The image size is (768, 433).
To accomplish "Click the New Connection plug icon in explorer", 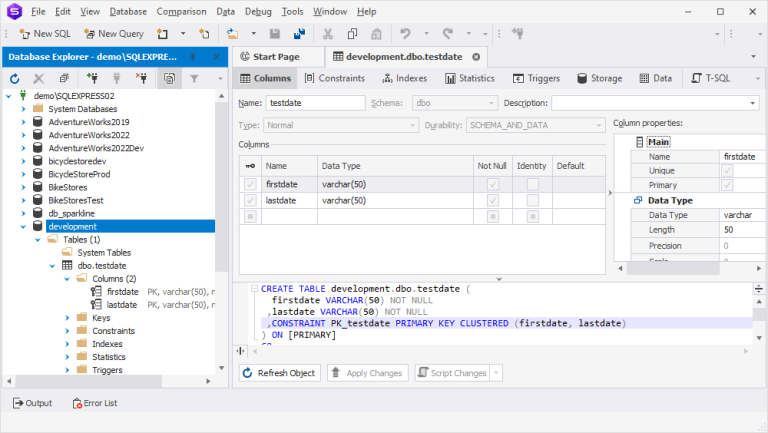I will point(92,78).
